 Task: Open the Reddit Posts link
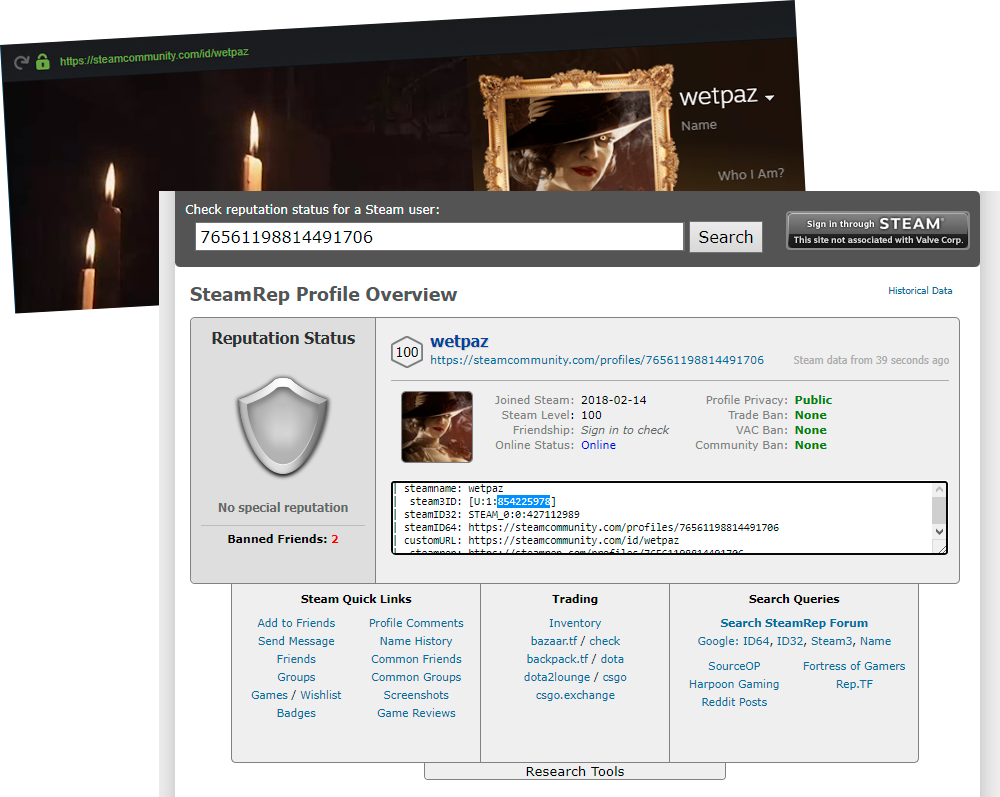734,702
